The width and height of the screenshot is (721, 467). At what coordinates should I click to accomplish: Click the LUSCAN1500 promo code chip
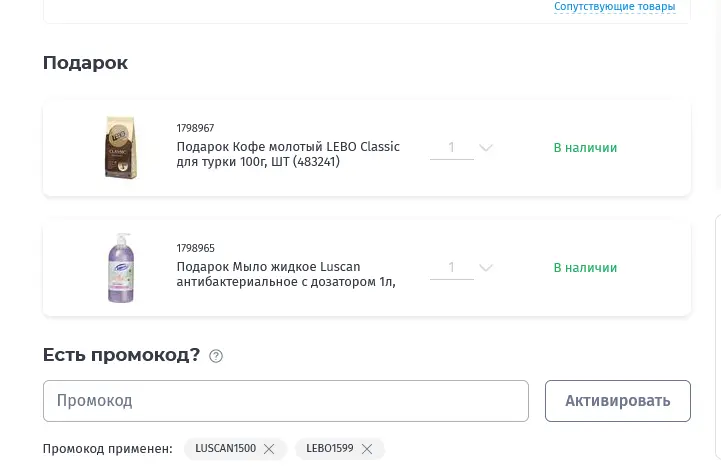235,449
